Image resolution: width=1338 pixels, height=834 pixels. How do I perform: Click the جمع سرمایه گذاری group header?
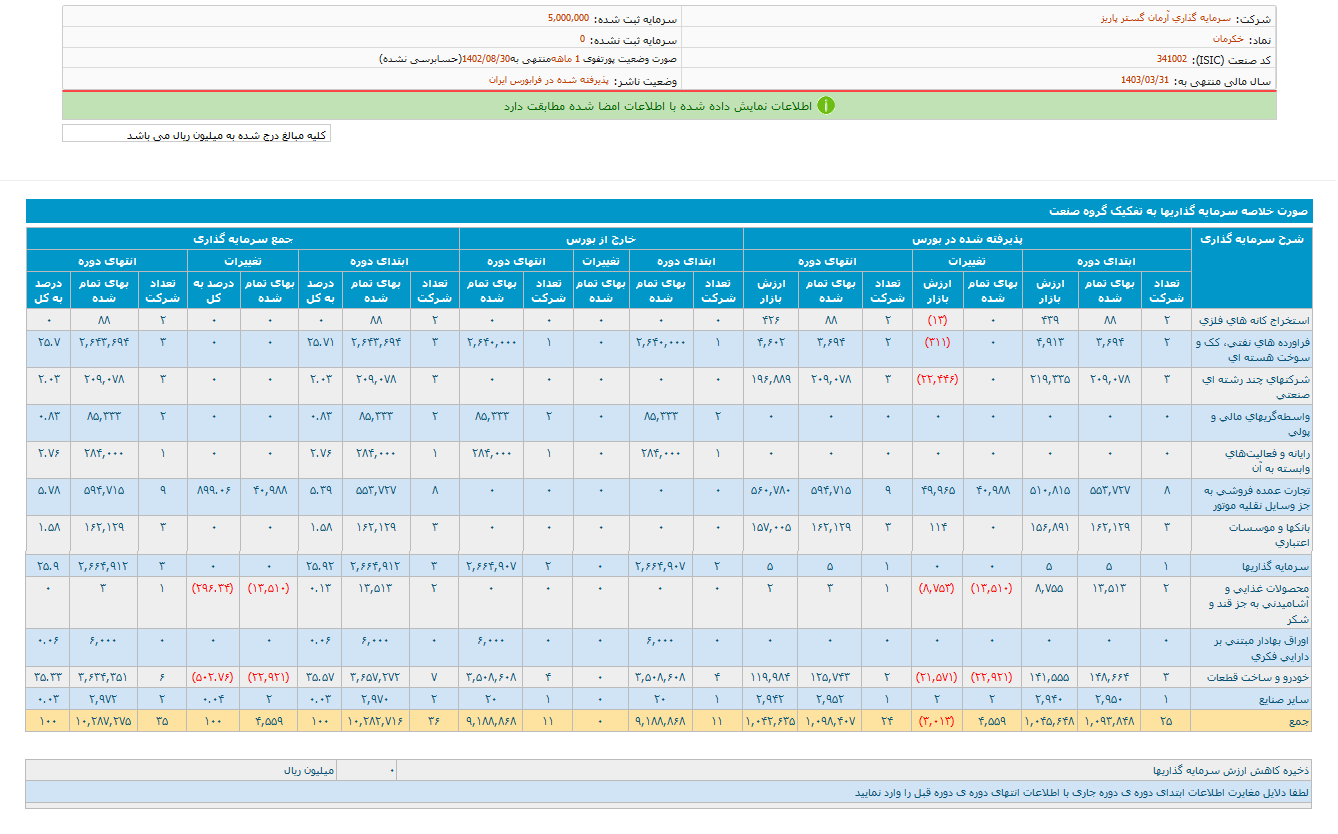pos(243,238)
